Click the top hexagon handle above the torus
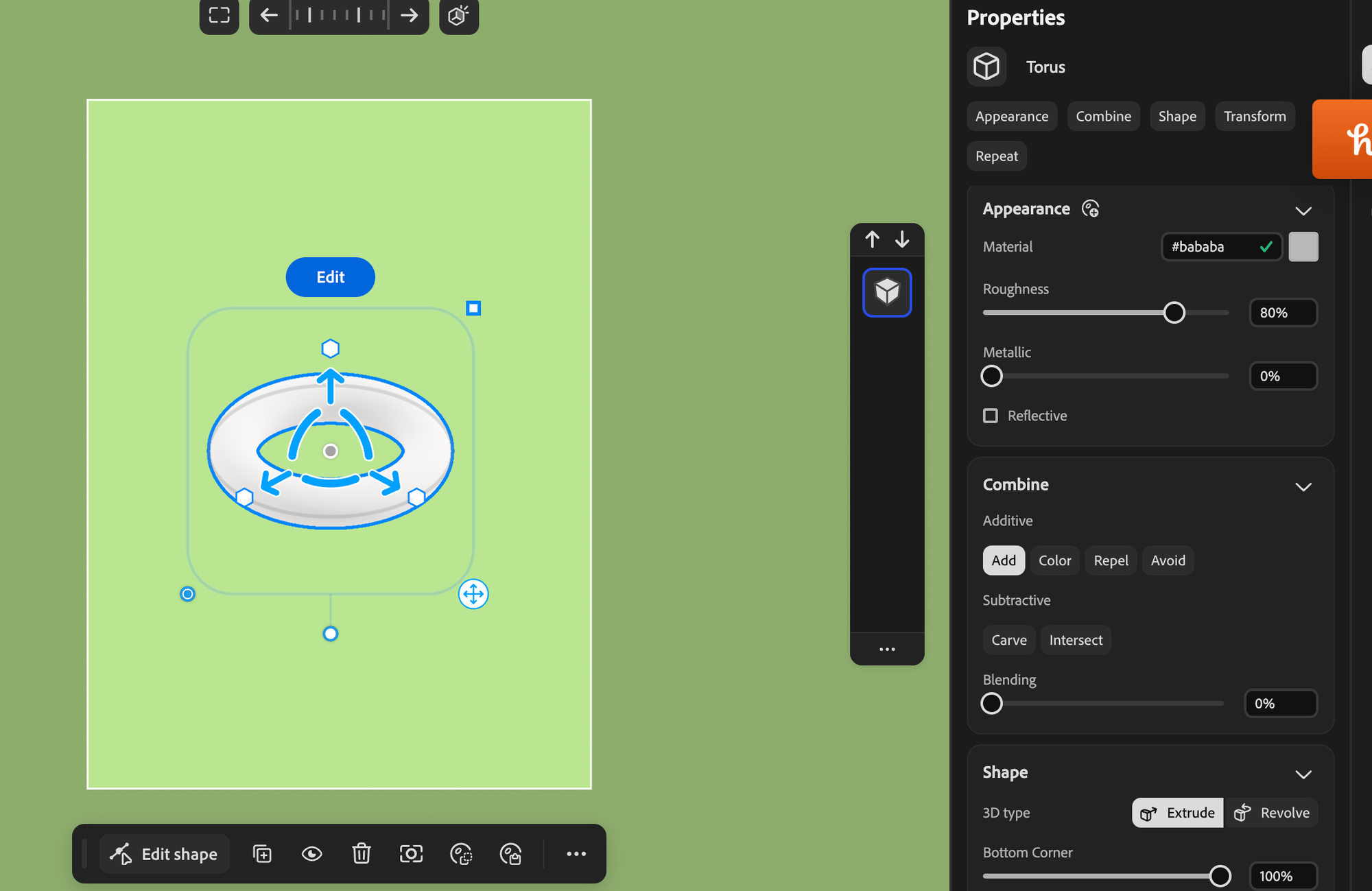Image resolution: width=1372 pixels, height=891 pixels. [x=331, y=348]
